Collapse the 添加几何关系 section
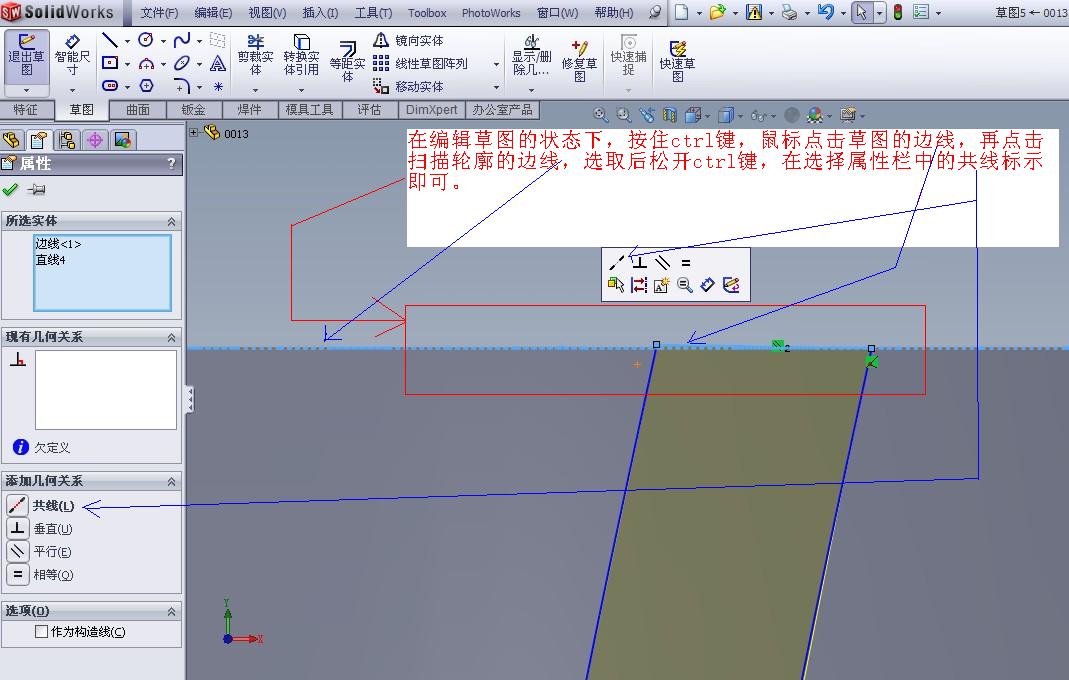The width and height of the screenshot is (1069, 680). coord(171,482)
